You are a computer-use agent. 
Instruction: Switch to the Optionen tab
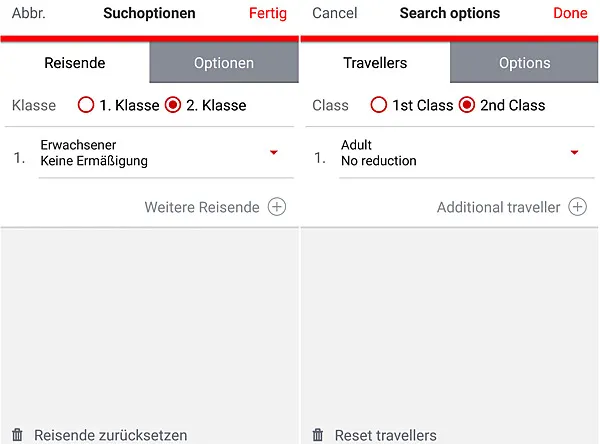coord(224,63)
